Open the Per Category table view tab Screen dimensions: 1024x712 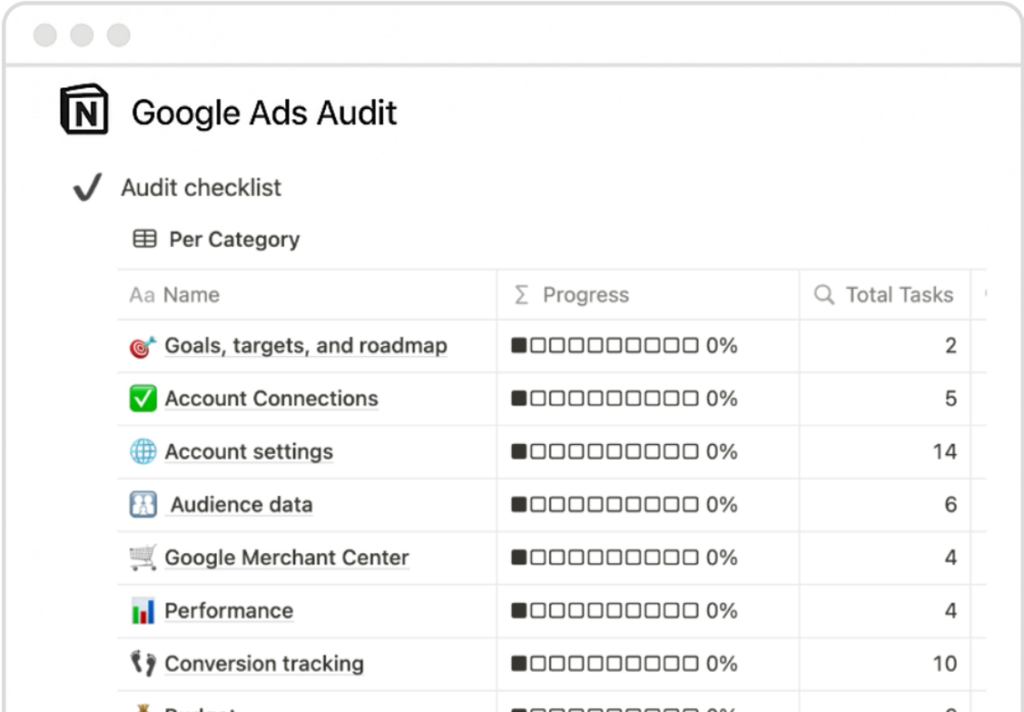[x=216, y=240]
